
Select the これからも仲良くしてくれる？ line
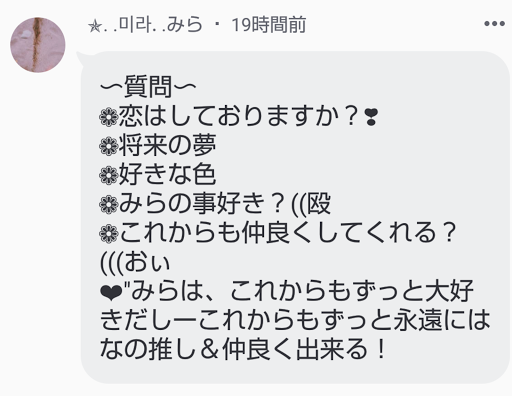point(287,233)
